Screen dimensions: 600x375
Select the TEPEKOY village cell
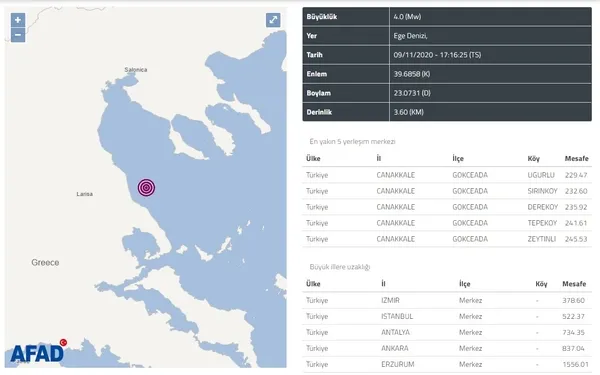(542, 223)
